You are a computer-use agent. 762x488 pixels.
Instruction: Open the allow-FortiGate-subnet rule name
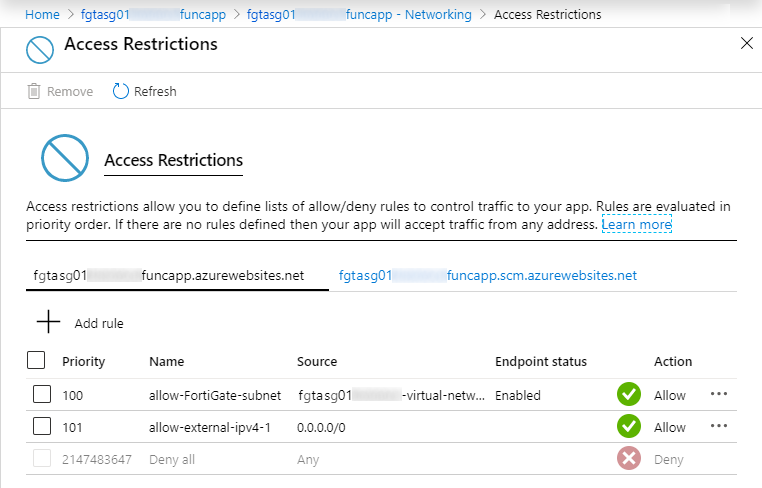pos(215,395)
